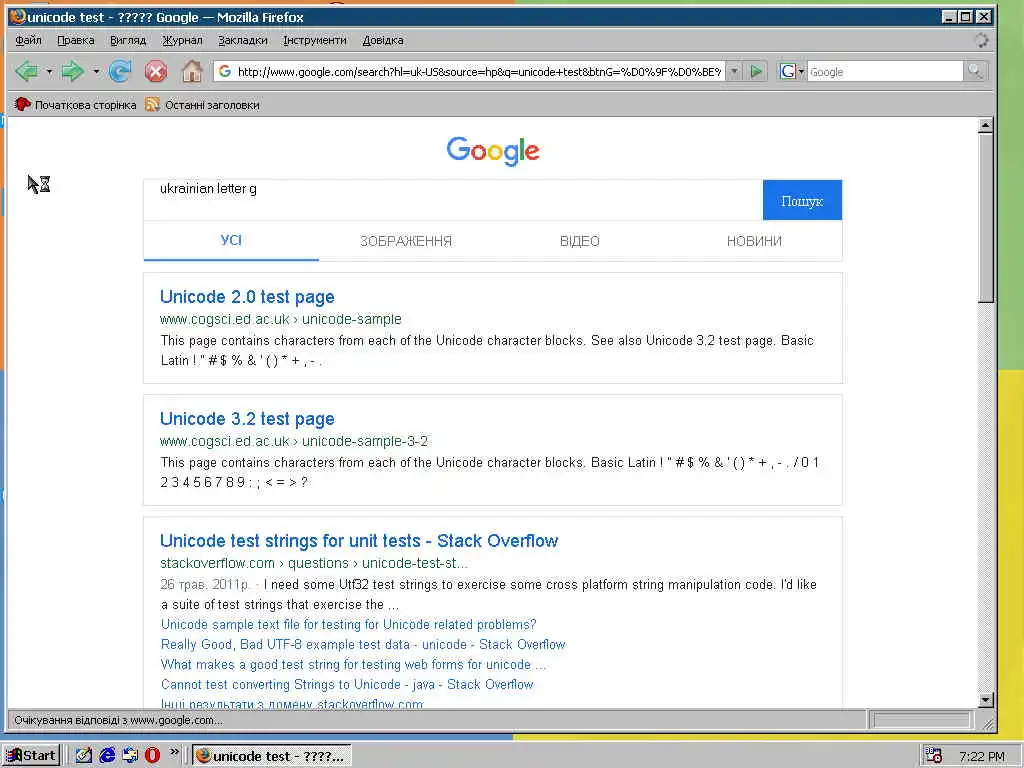
Task: Launch Internet Explorer from quick launch
Action: (107, 755)
